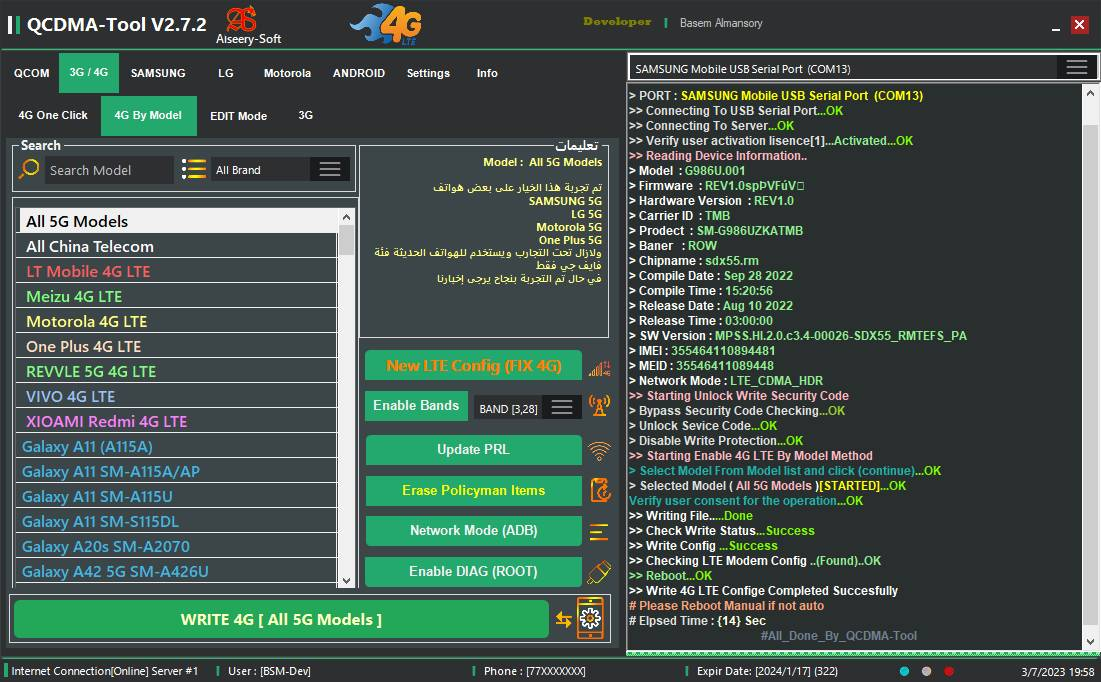The width and height of the screenshot is (1101, 682).
Task: Open the QCOM tab
Action: (32, 73)
